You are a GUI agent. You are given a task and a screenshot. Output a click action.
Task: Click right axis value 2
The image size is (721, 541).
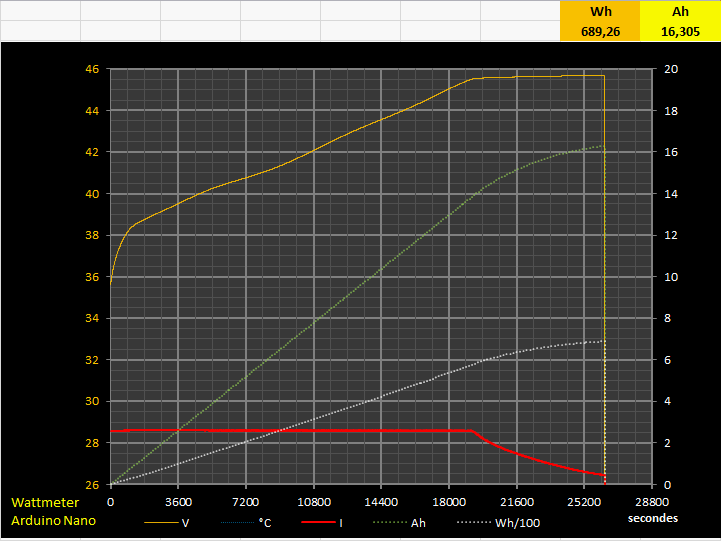click(668, 443)
